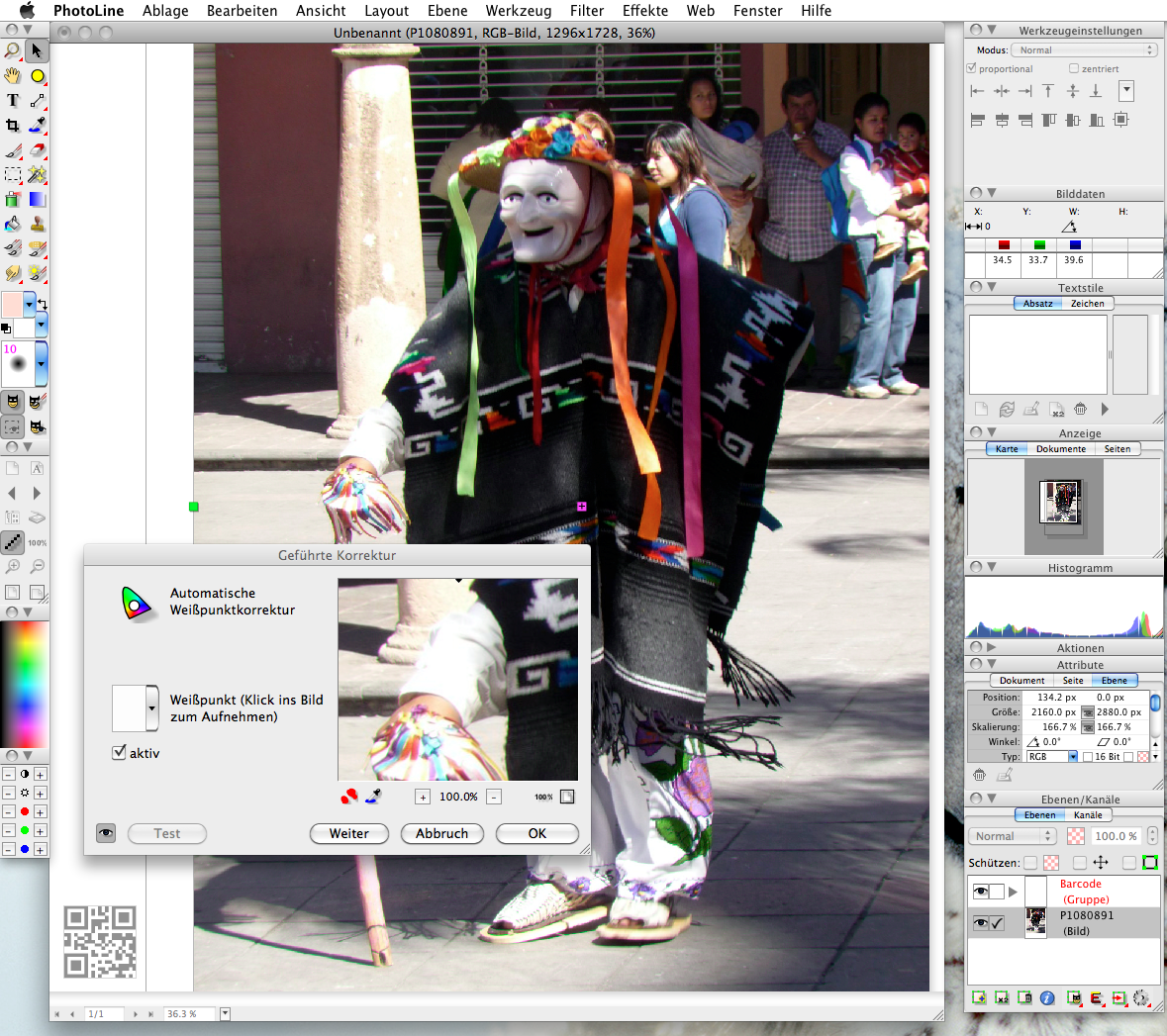The width and height of the screenshot is (1167, 1036).
Task: Toggle the proportional checkbox
Action: pyautogui.click(x=971, y=68)
